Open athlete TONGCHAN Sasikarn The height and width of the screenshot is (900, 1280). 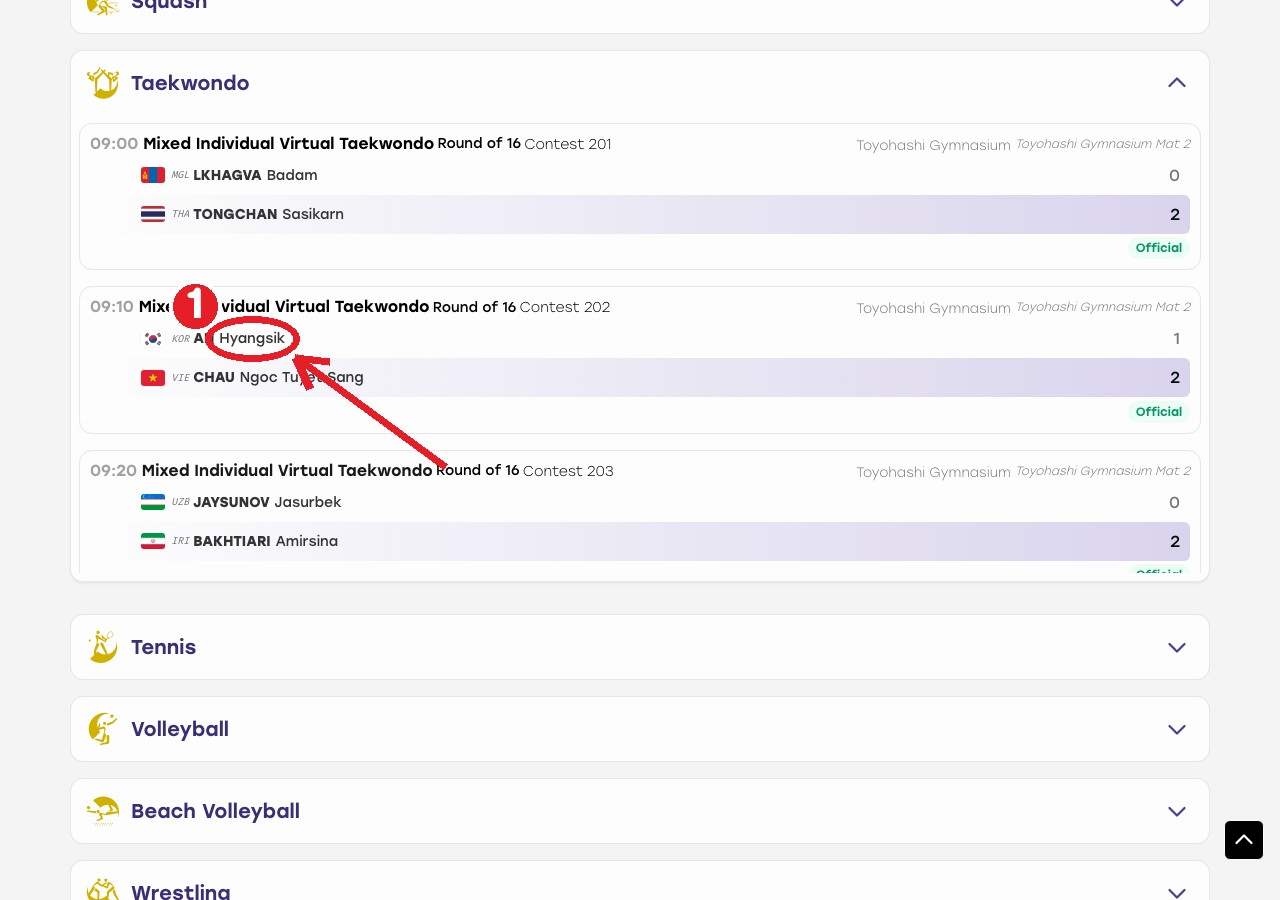(268, 214)
